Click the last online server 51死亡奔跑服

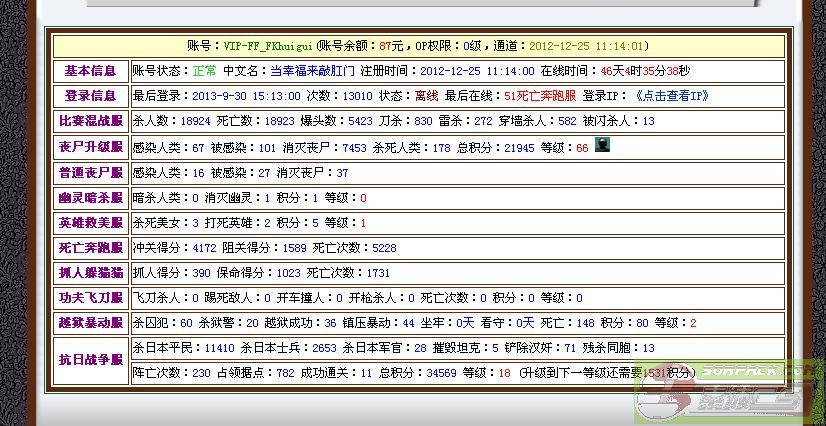coord(538,96)
